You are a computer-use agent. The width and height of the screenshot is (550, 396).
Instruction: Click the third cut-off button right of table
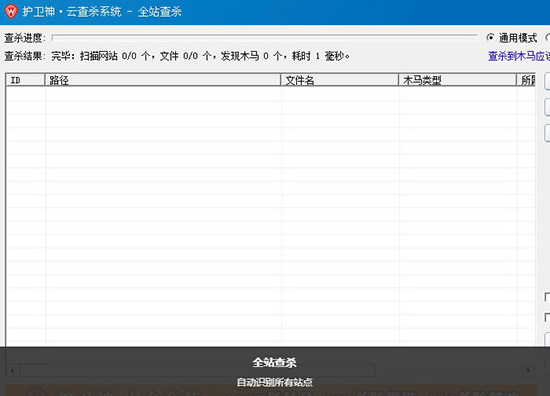click(547, 133)
